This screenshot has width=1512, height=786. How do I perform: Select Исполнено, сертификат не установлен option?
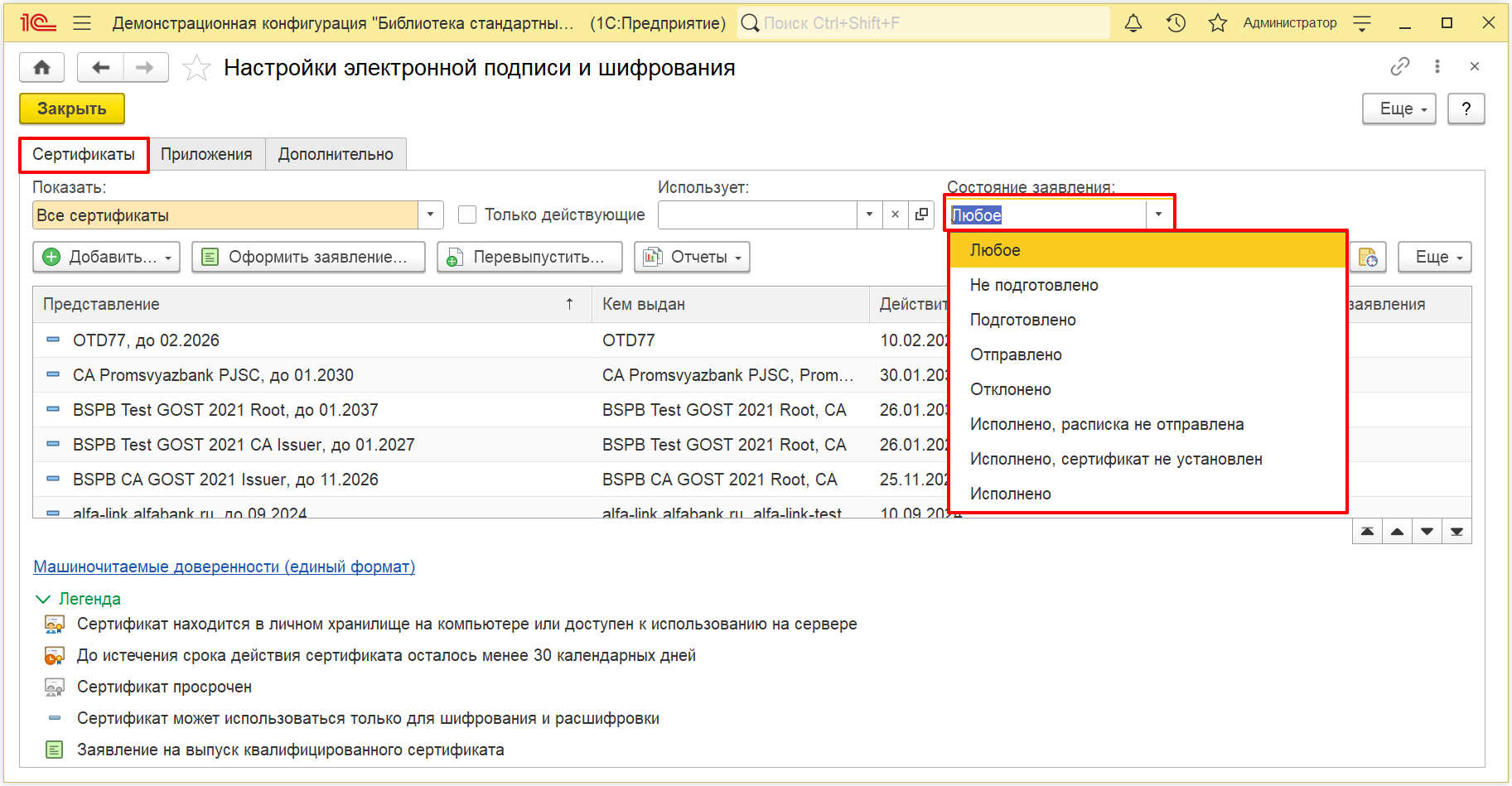pos(1147,459)
